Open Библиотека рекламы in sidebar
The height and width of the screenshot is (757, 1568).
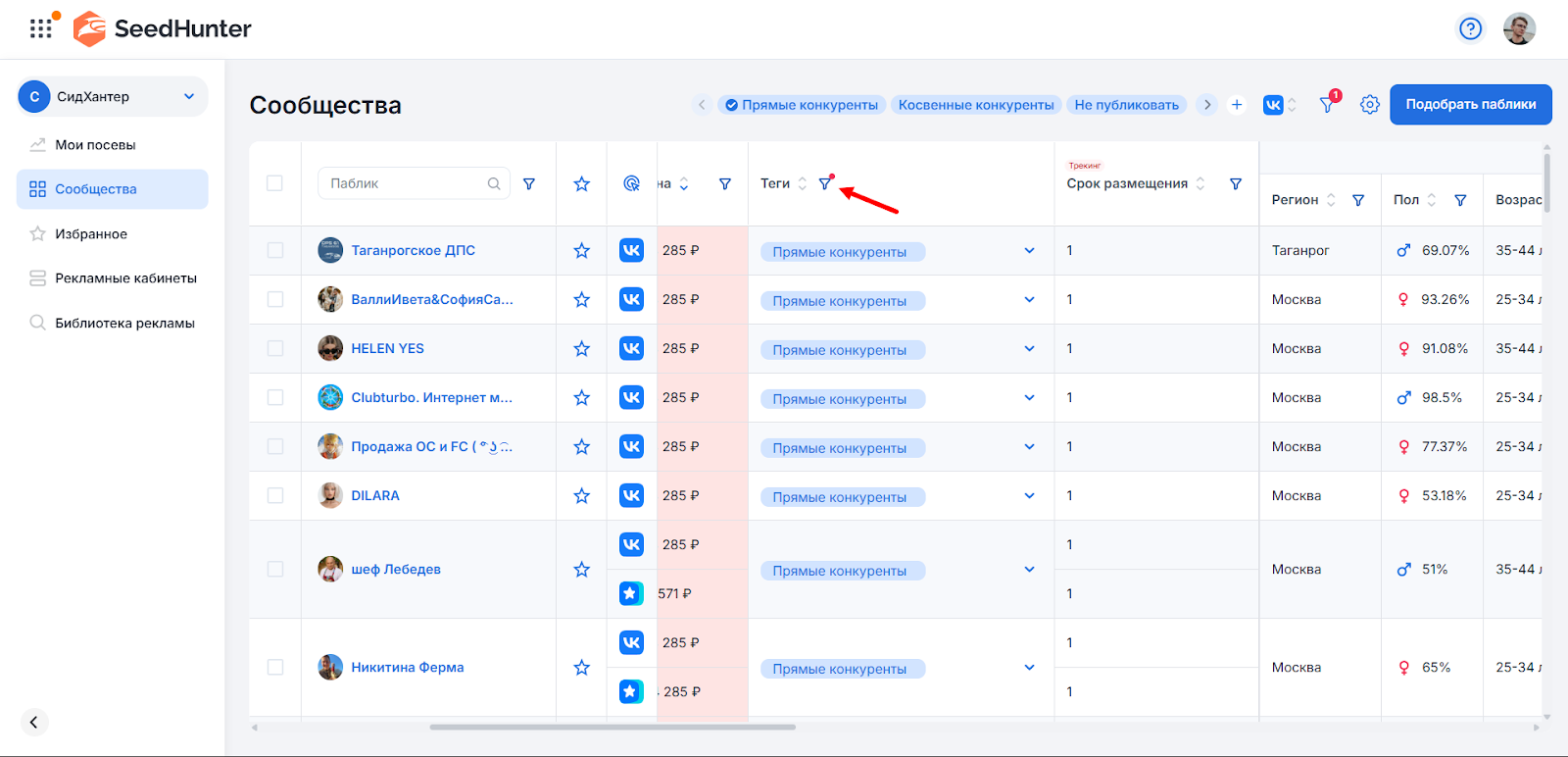[124, 324]
